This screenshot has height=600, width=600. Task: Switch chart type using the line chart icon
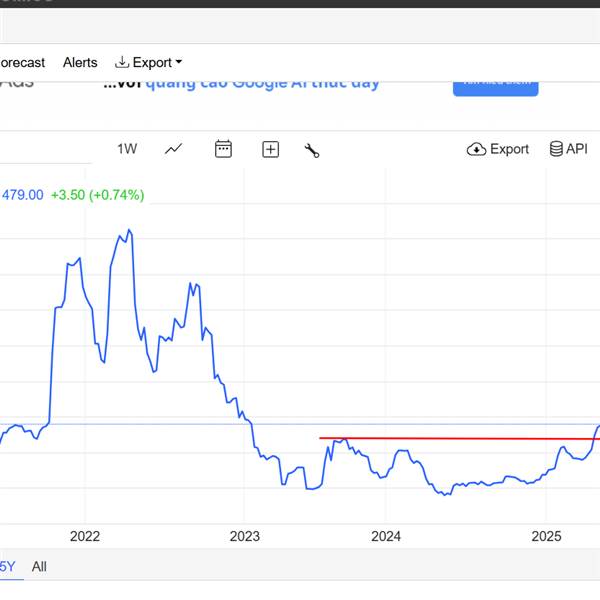coord(174,149)
